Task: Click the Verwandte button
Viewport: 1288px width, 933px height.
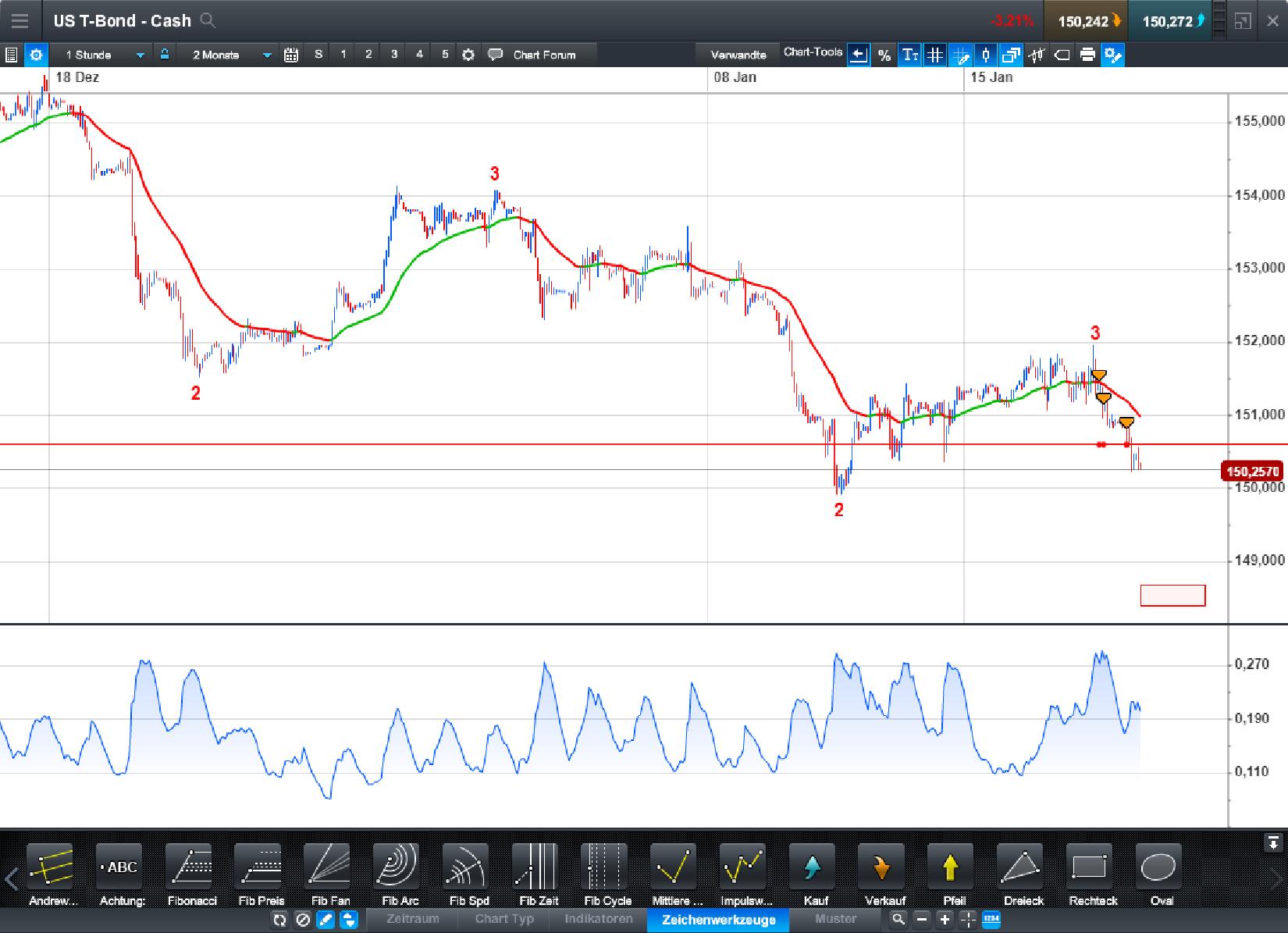Action: point(737,55)
